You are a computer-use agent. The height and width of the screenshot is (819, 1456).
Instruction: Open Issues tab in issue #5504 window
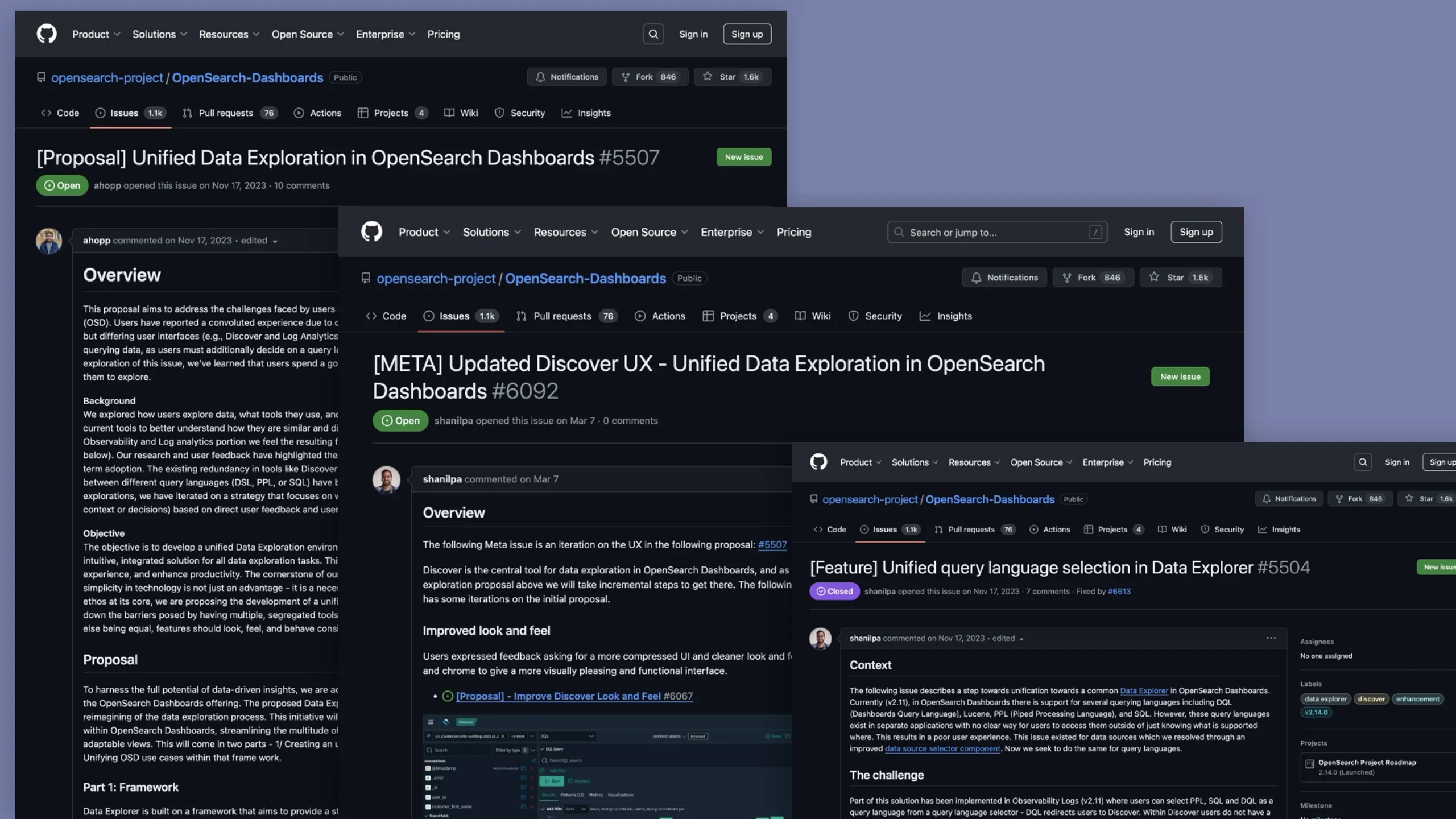tap(890, 530)
